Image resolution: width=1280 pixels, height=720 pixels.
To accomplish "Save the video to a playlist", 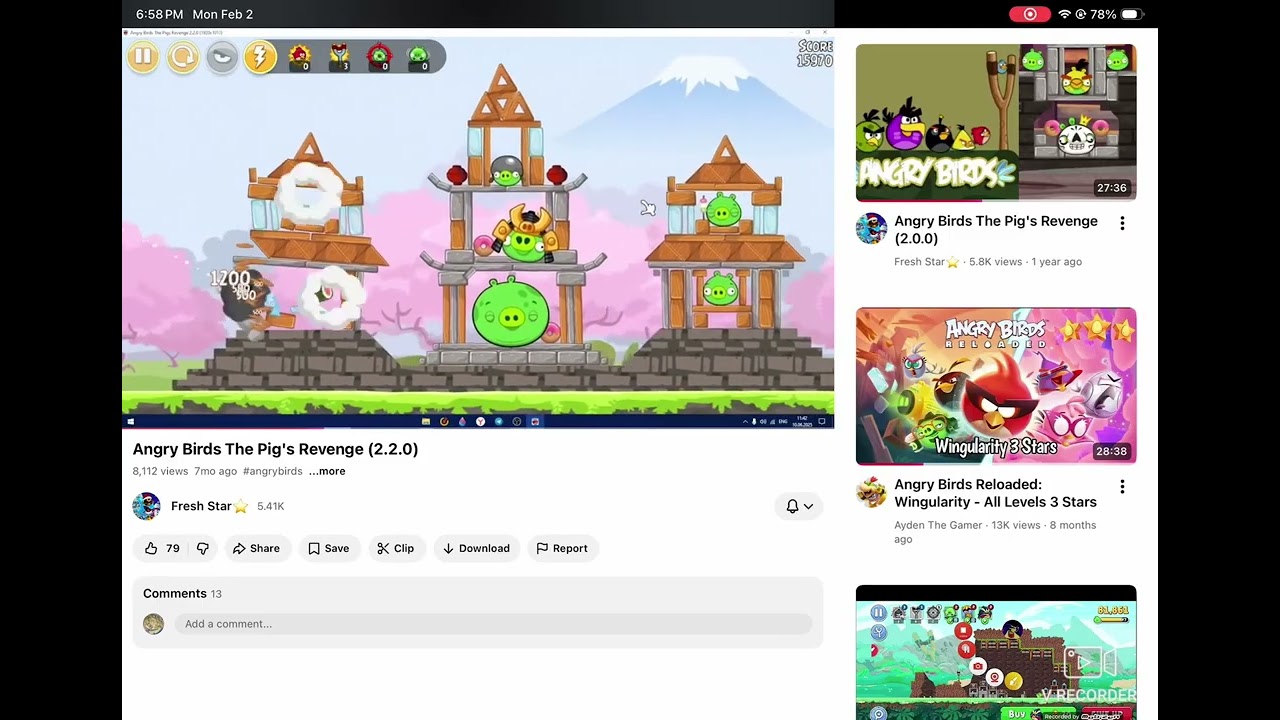I will pyautogui.click(x=329, y=548).
